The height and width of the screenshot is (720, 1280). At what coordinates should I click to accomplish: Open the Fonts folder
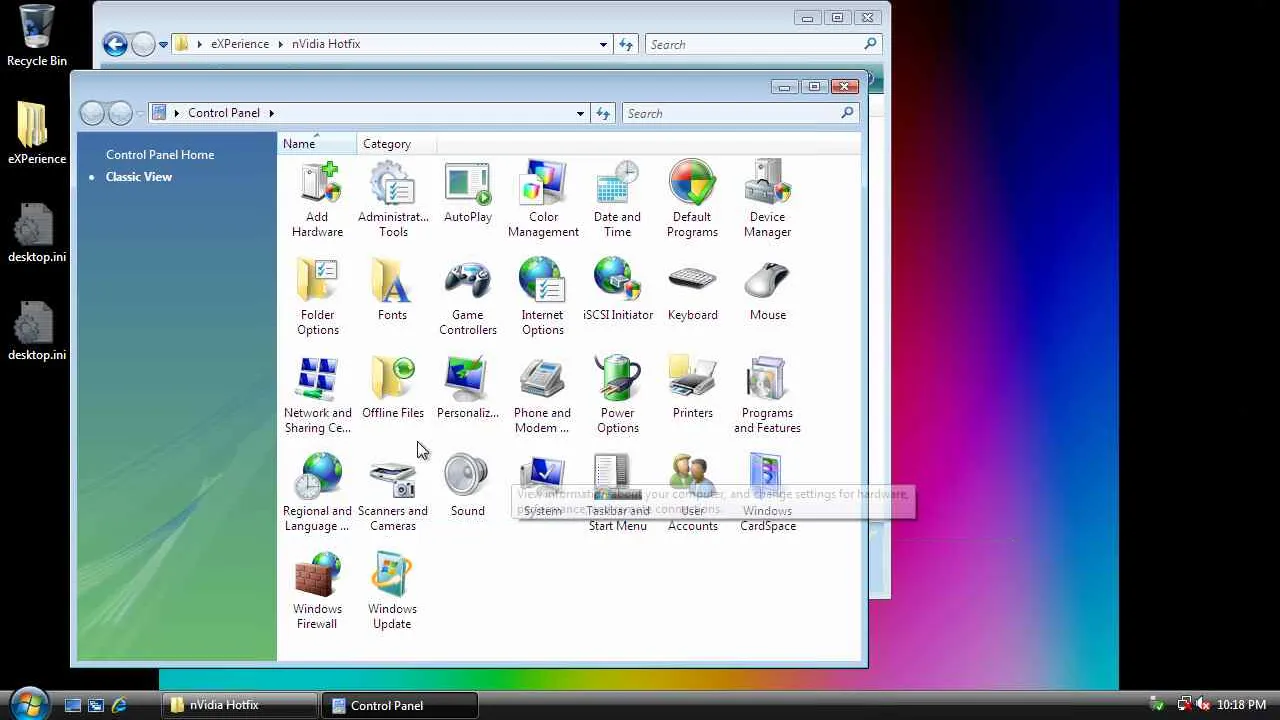[x=392, y=291]
